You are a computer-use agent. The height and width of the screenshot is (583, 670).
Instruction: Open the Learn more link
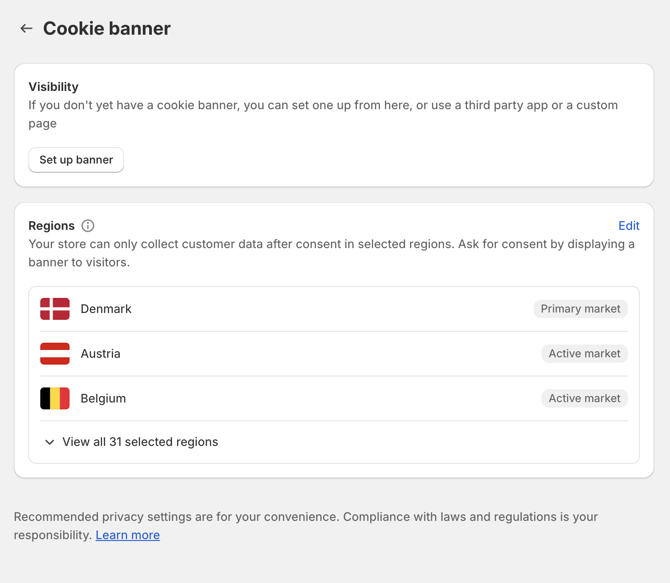point(128,535)
